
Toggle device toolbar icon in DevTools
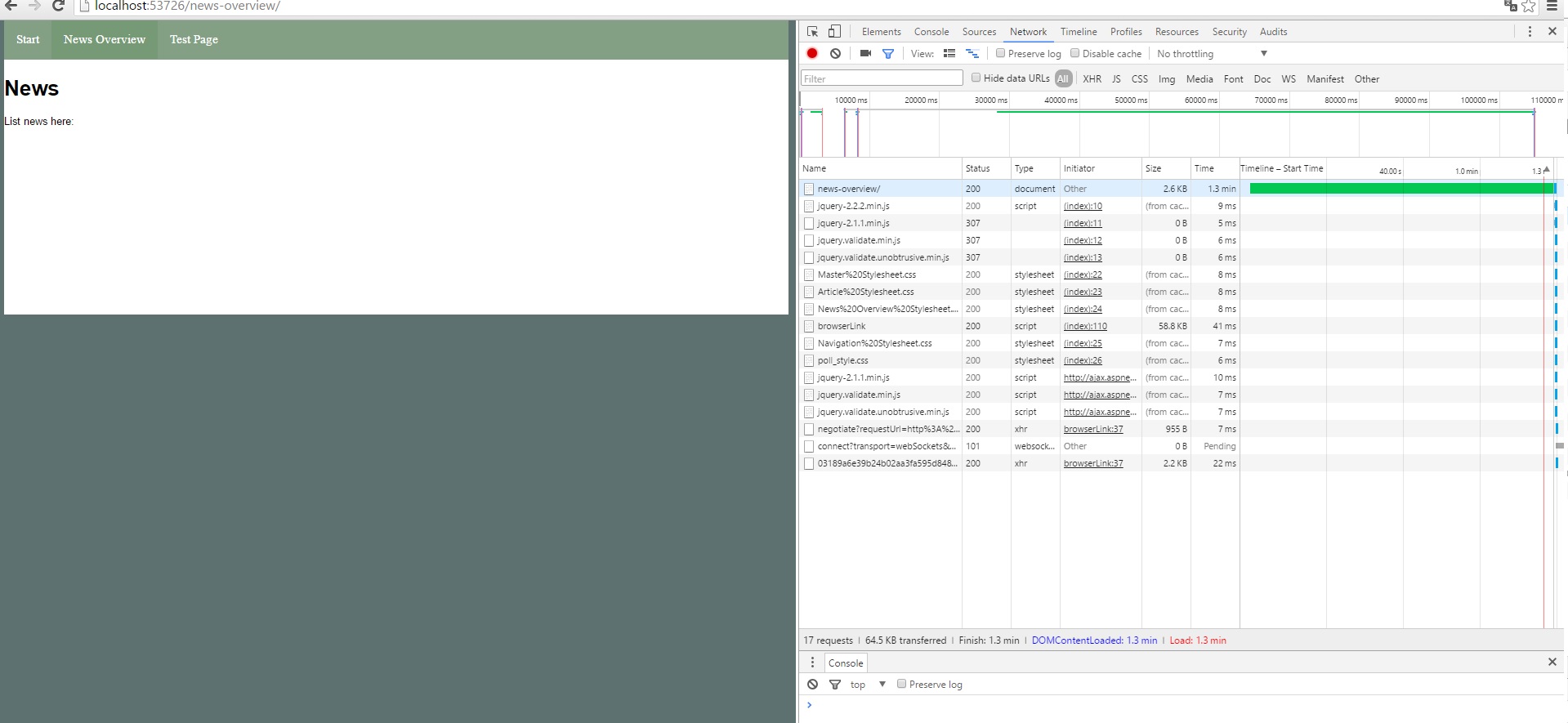point(834,32)
